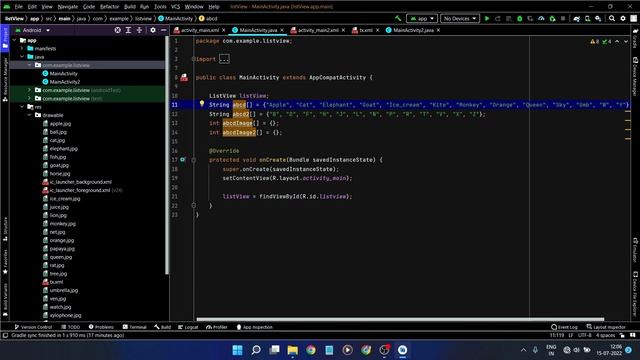Collapse the res folder node

tap(22, 107)
